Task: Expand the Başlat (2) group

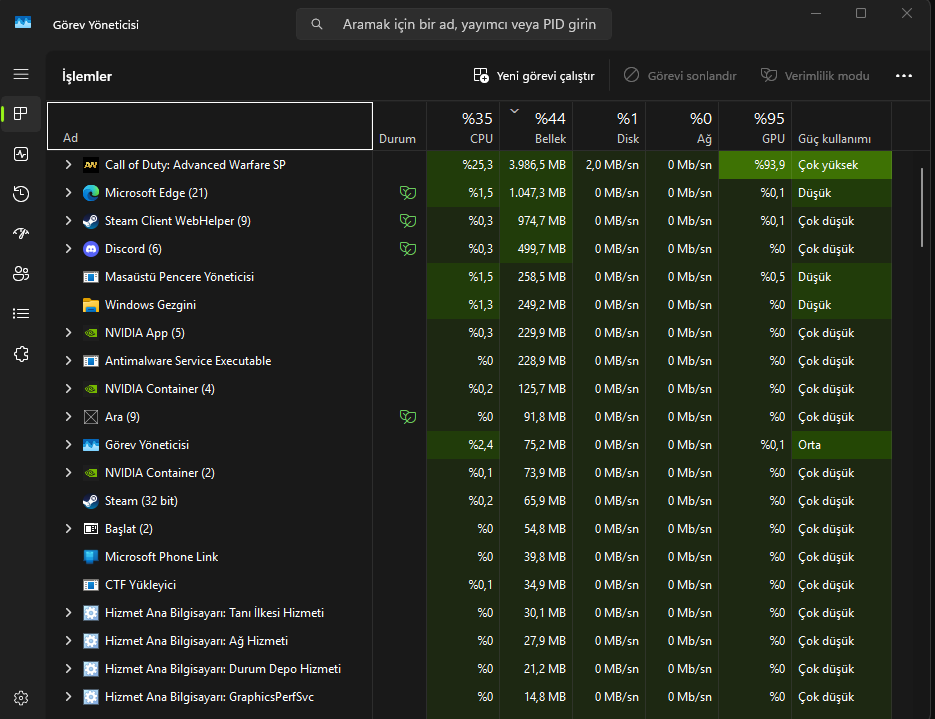Action: [68, 529]
